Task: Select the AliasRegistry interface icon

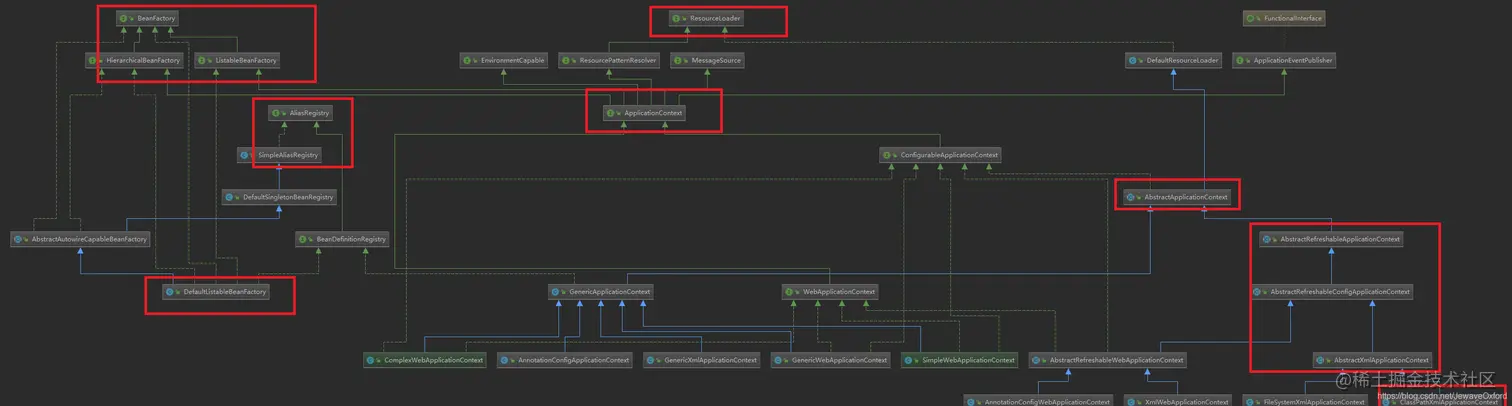Action: [x=277, y=113]
